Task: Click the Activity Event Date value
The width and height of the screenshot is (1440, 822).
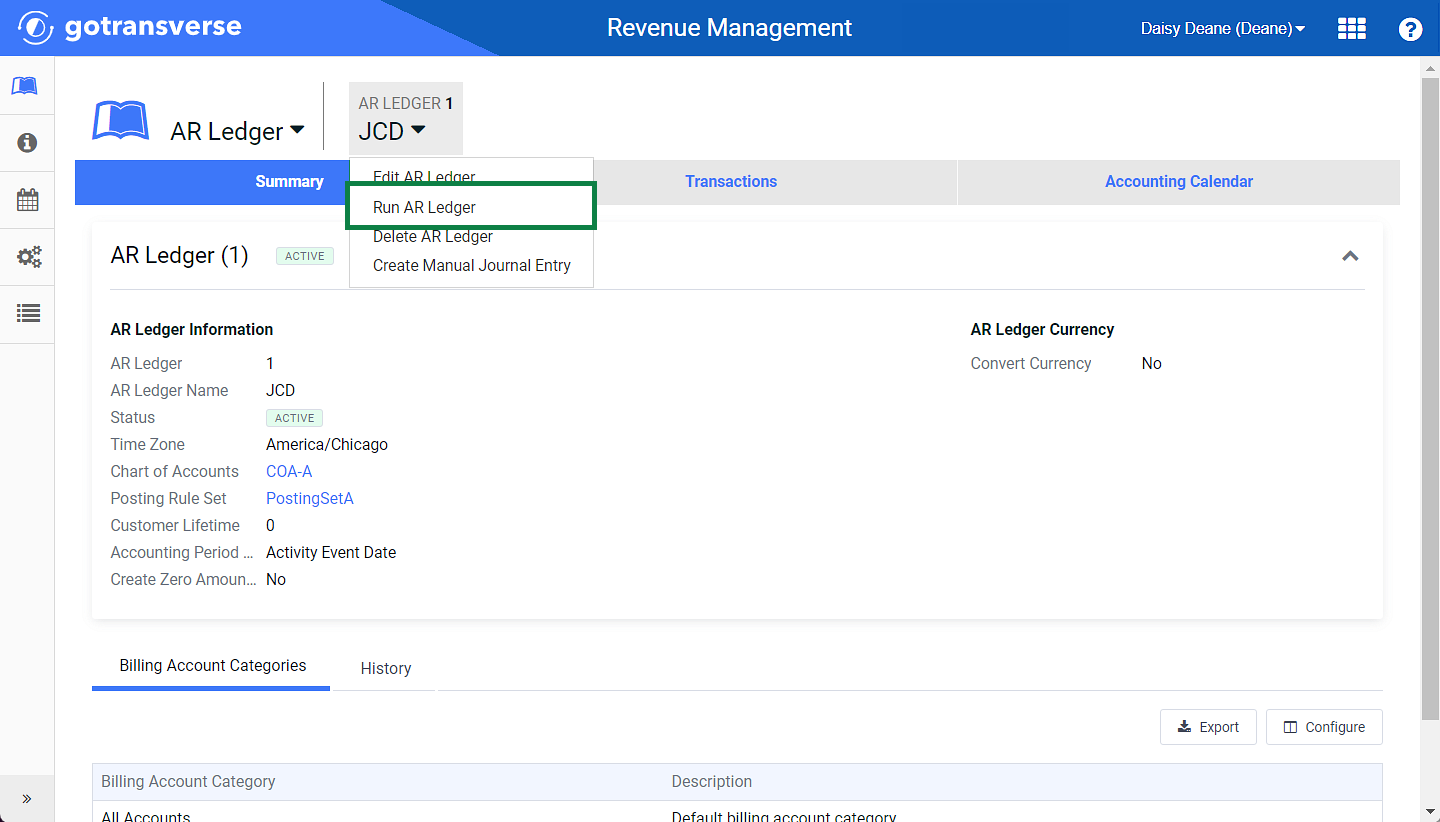Action: [331, 552]
